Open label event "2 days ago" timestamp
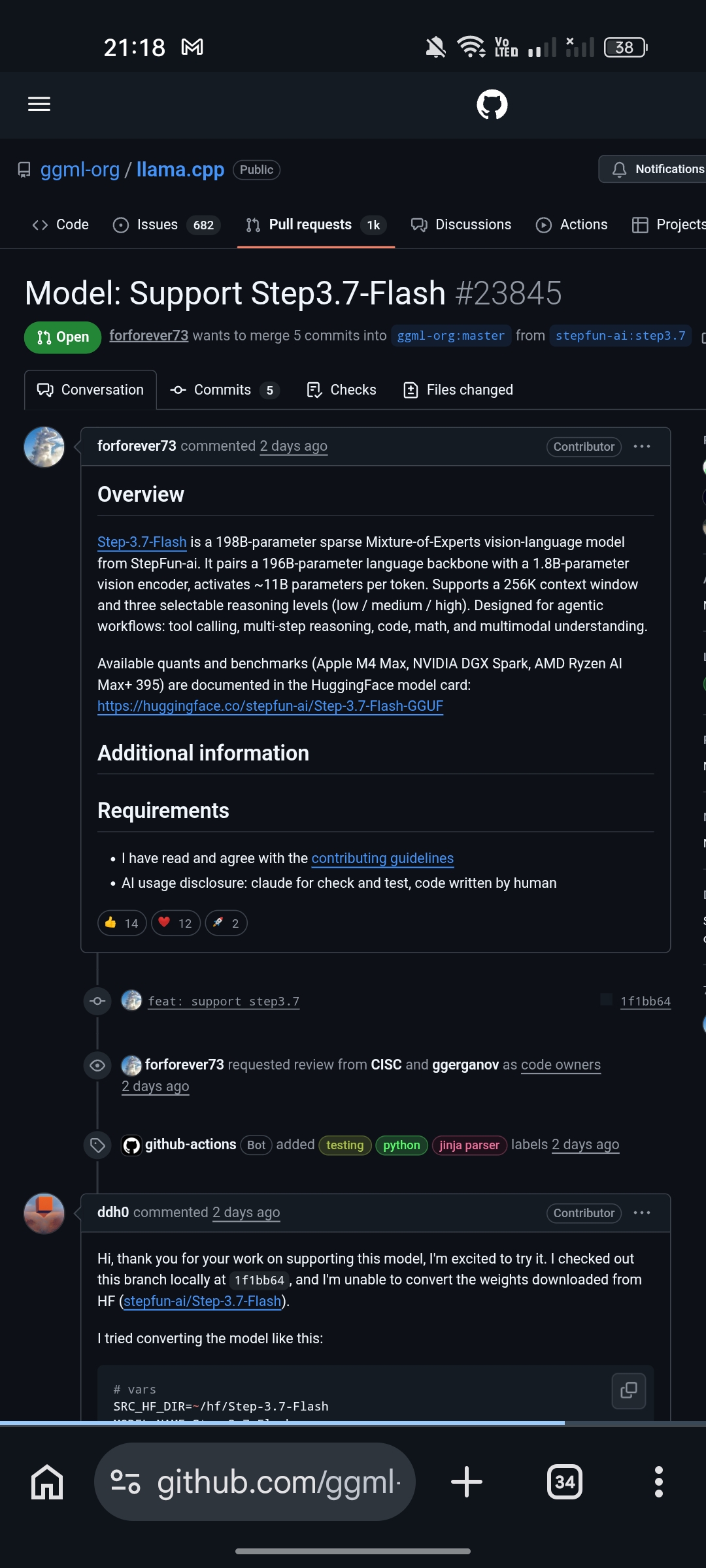 (x=586, y=1145)
